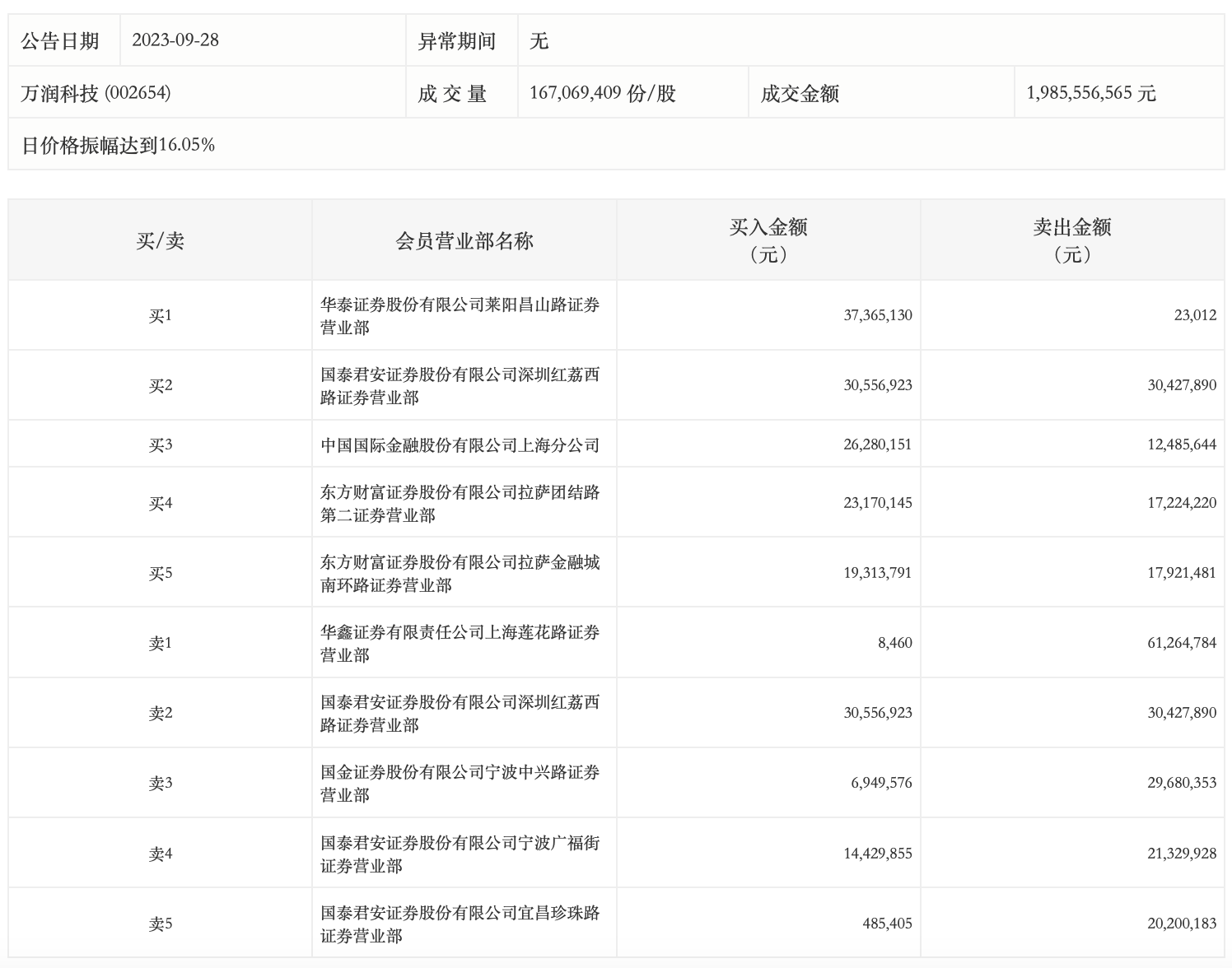Click the 卖出金额(元) column header

click(x=1072, y=240)
